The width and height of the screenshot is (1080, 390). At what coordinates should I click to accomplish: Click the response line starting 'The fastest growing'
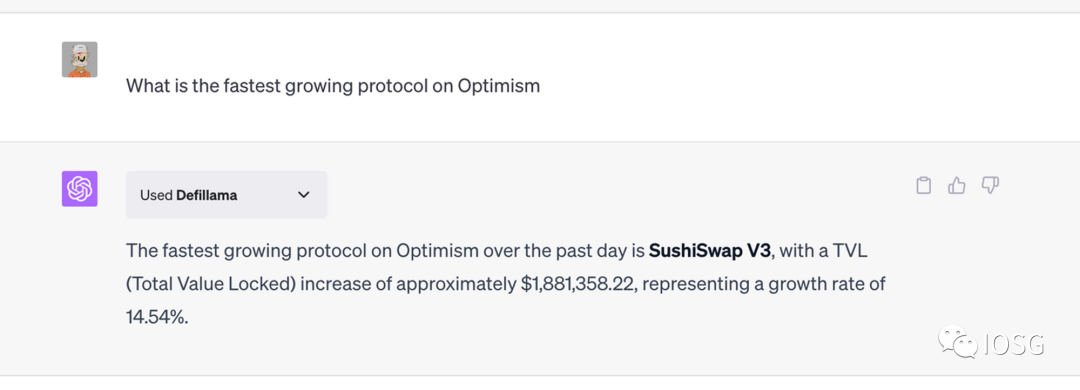tap(497, 251)
